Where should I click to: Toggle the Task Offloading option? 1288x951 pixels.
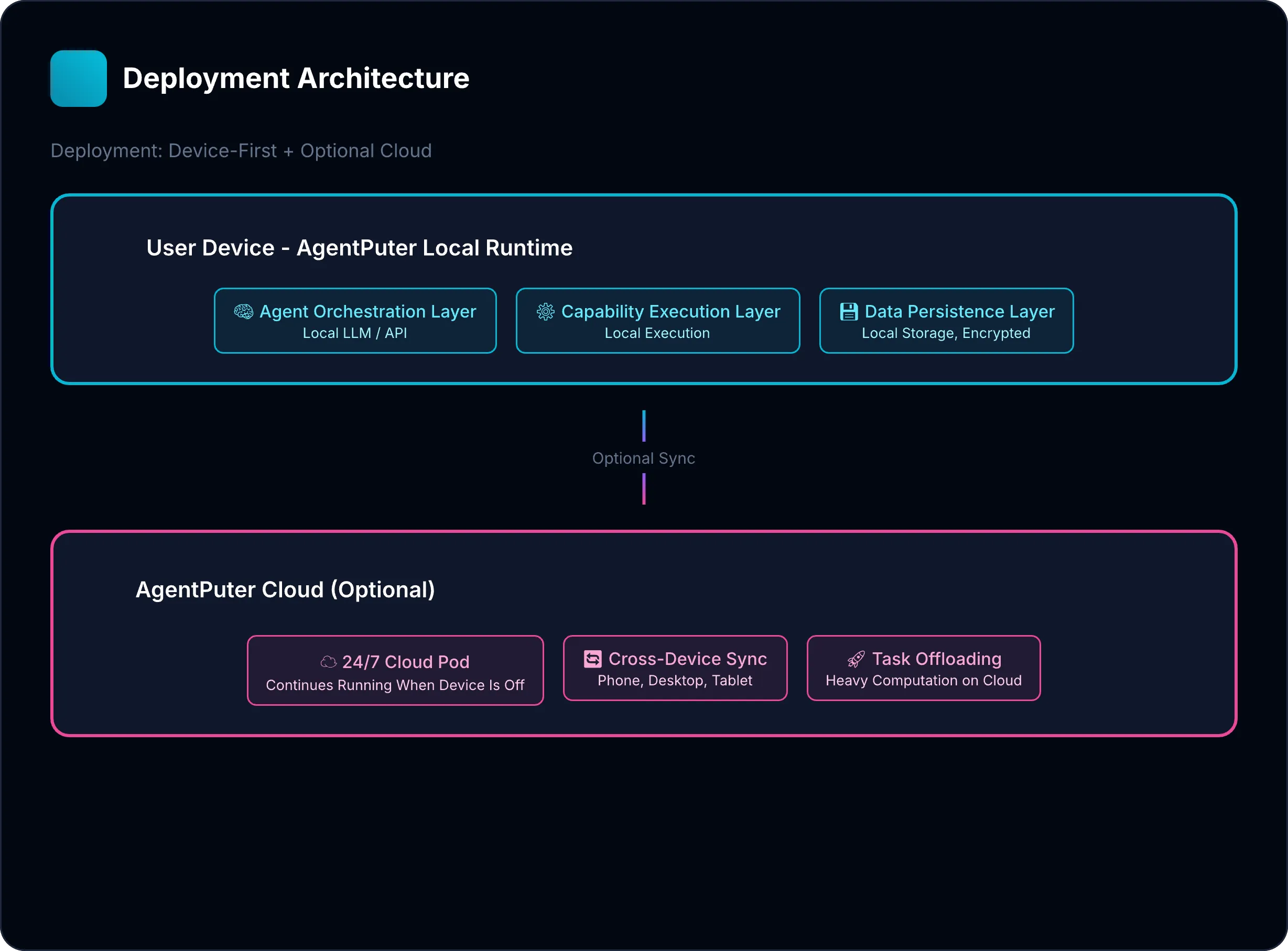923,668
